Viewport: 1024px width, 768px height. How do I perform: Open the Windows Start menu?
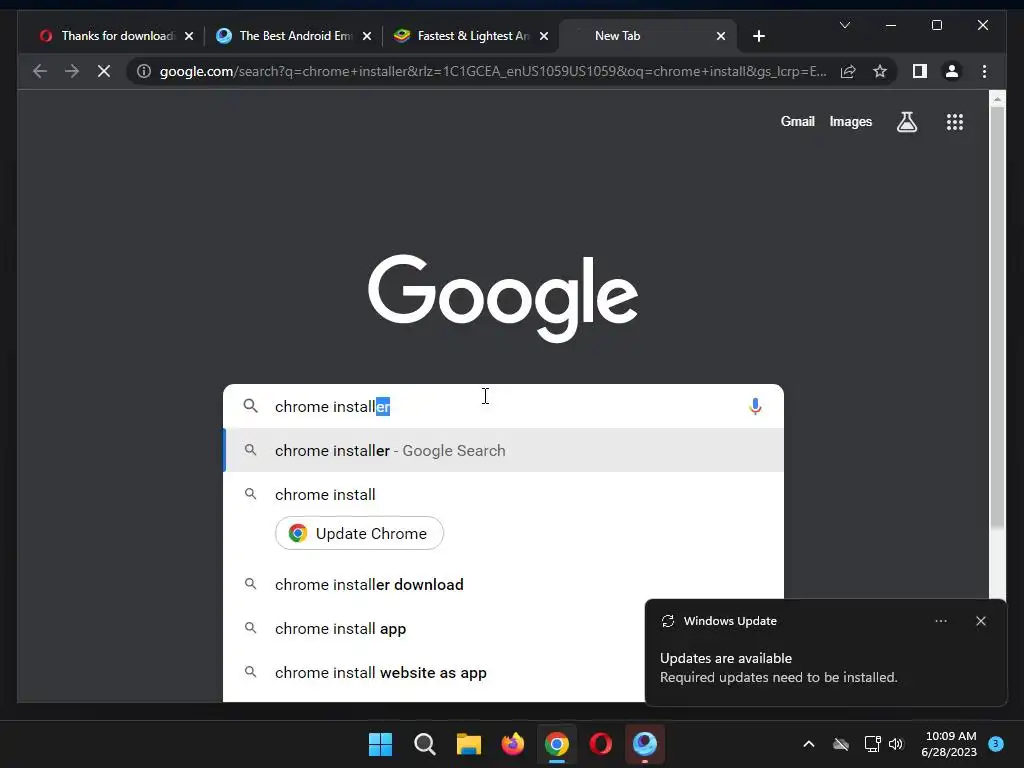(380, 744)
